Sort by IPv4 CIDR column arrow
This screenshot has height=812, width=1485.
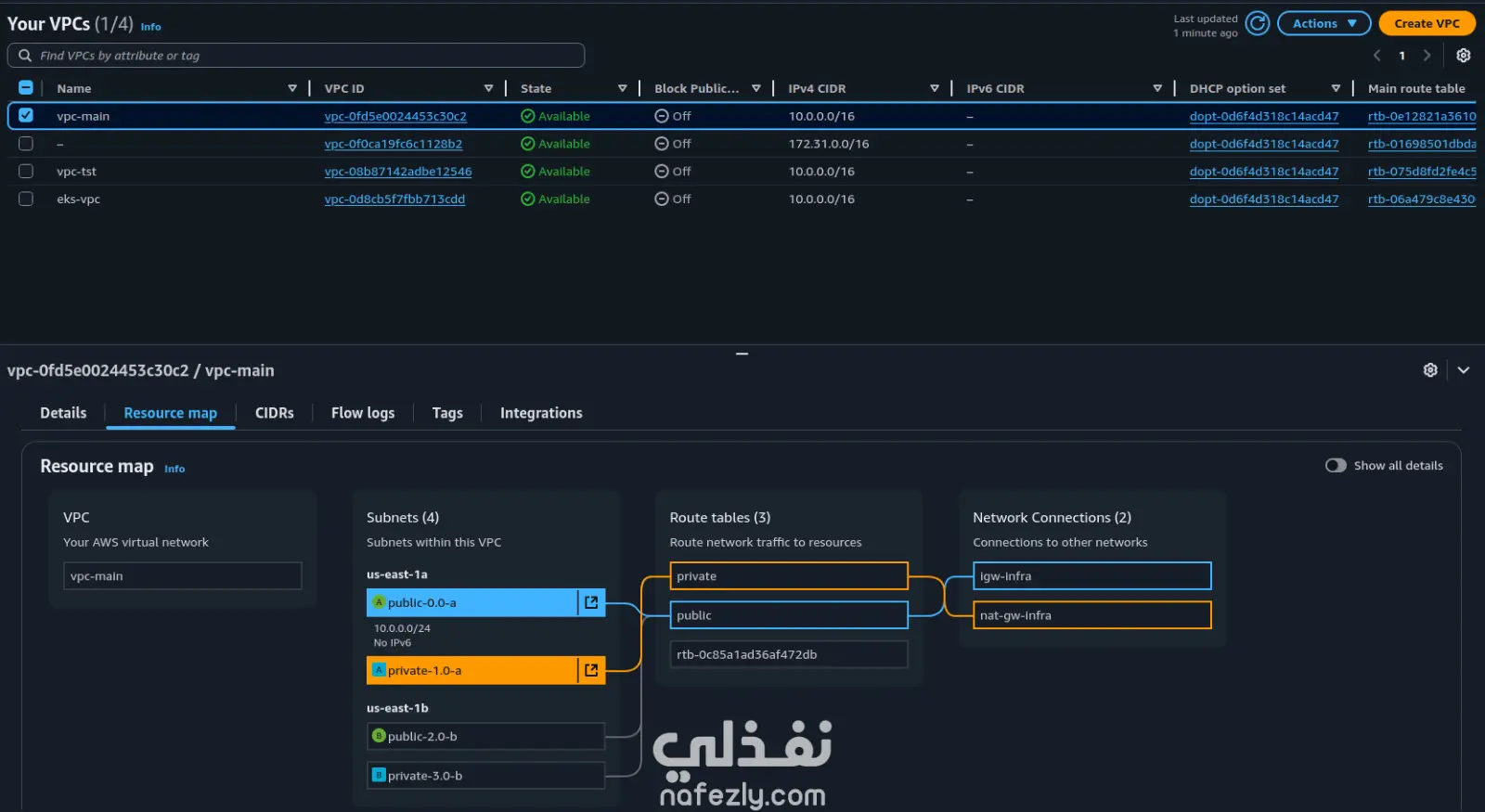tap(935, 88)
